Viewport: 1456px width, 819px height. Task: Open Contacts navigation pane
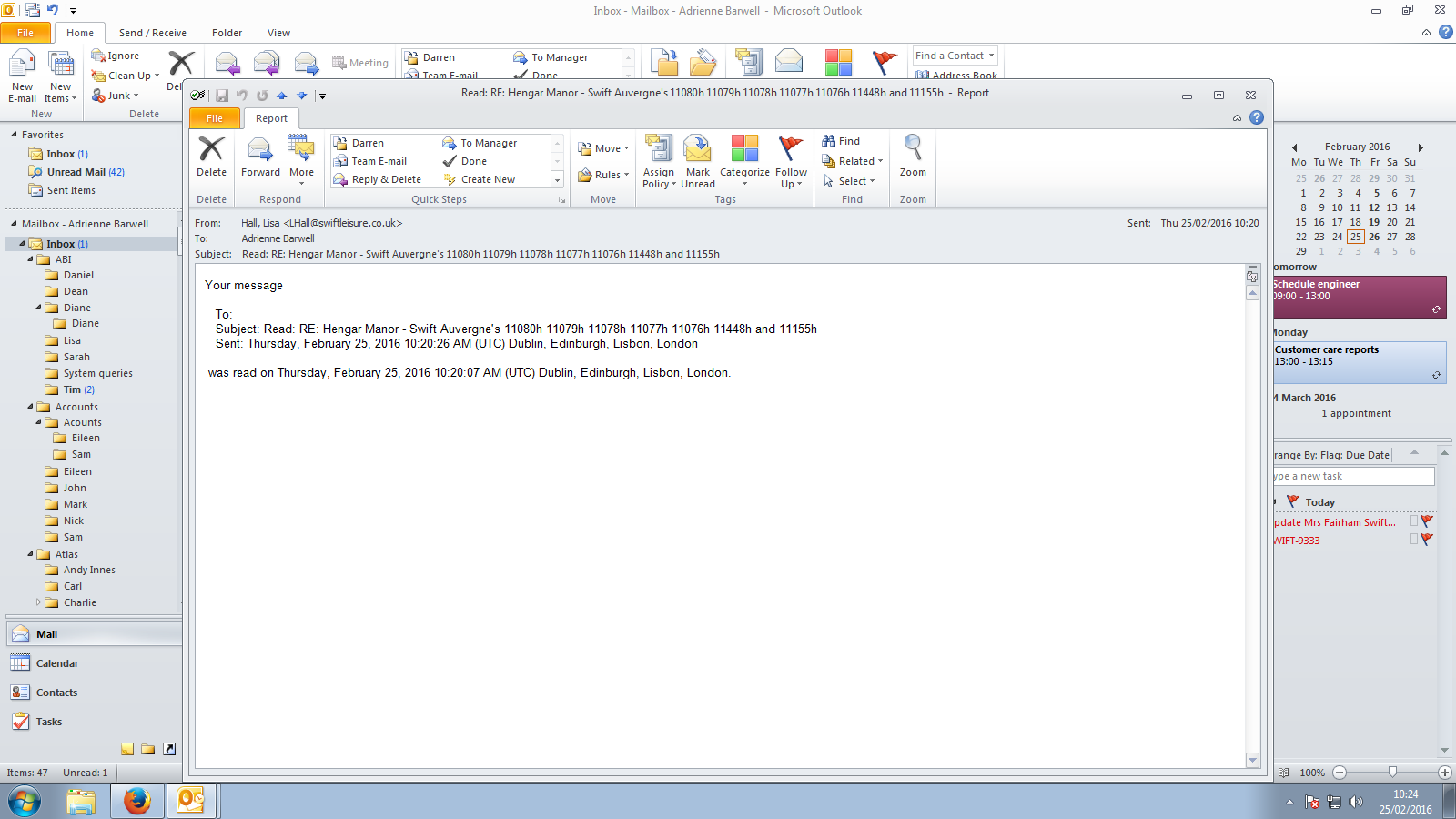click(95, 693)
